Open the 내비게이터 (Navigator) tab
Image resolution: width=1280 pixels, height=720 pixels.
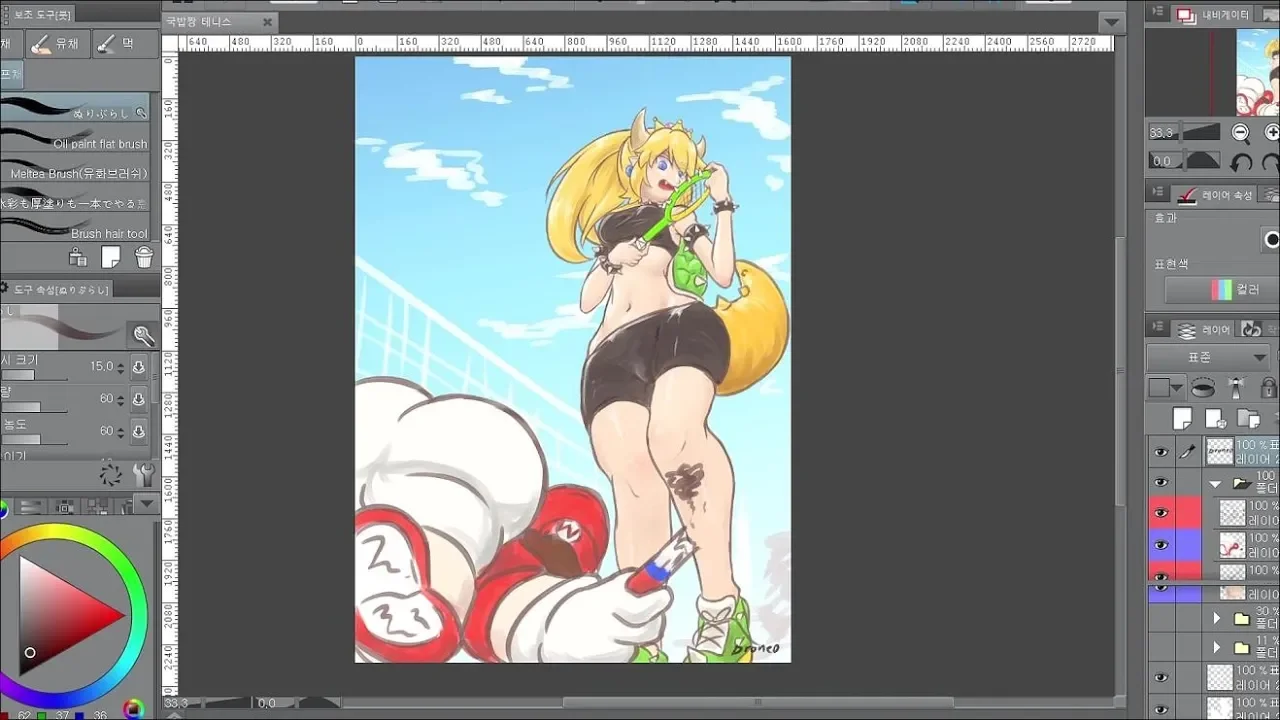point(1213,15)
